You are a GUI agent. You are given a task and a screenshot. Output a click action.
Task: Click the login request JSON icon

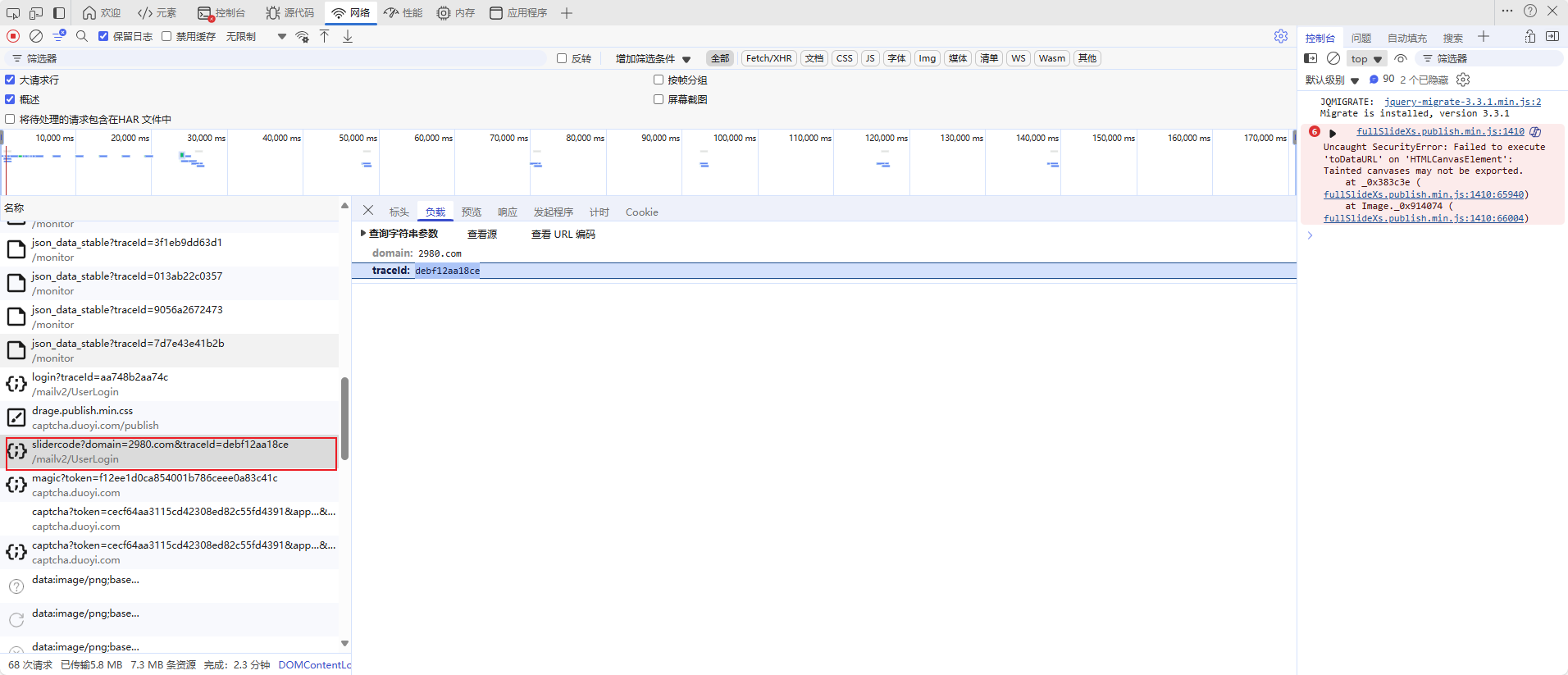(16, 384)
